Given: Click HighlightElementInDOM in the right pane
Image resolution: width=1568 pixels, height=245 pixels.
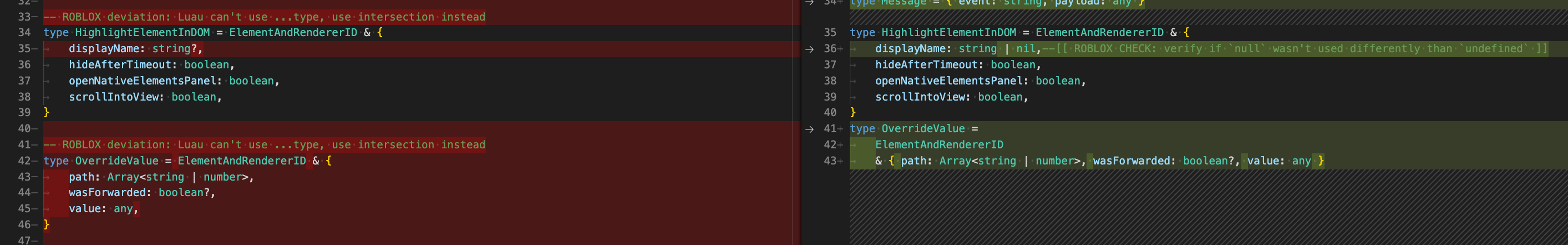Looking at the screenshot, I should (x=948, y=33).
